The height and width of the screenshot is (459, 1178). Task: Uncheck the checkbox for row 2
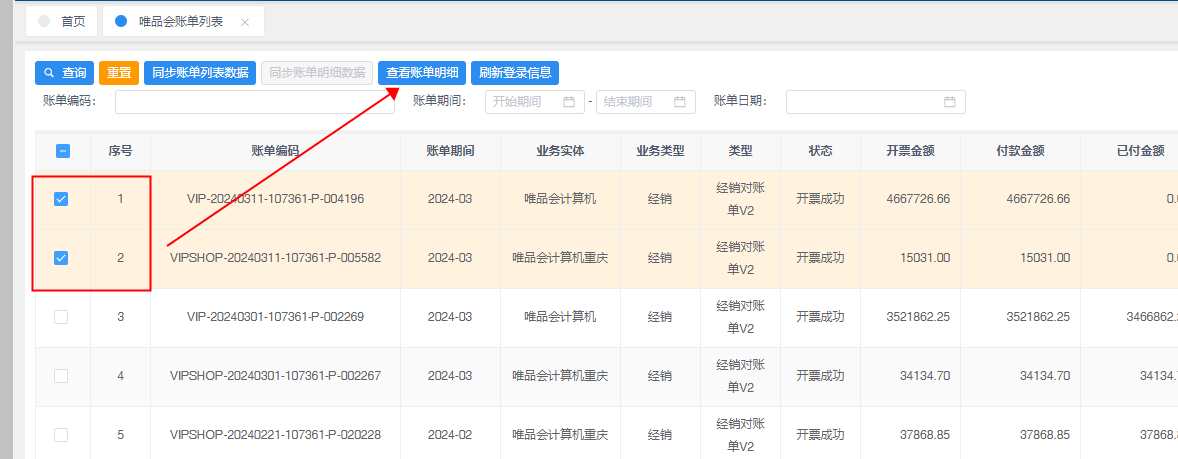click(61, 258)
